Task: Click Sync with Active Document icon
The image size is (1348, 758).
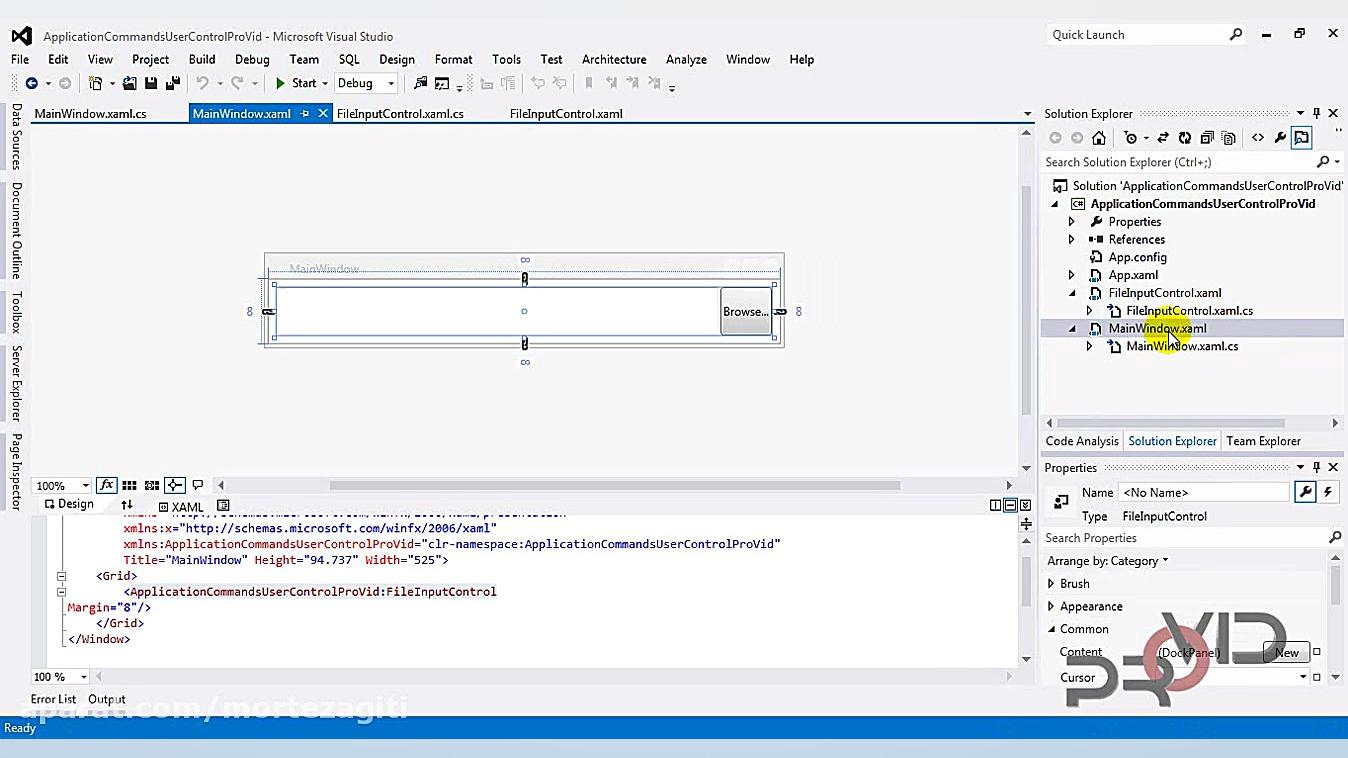Action: click(x=1163, y=138)
